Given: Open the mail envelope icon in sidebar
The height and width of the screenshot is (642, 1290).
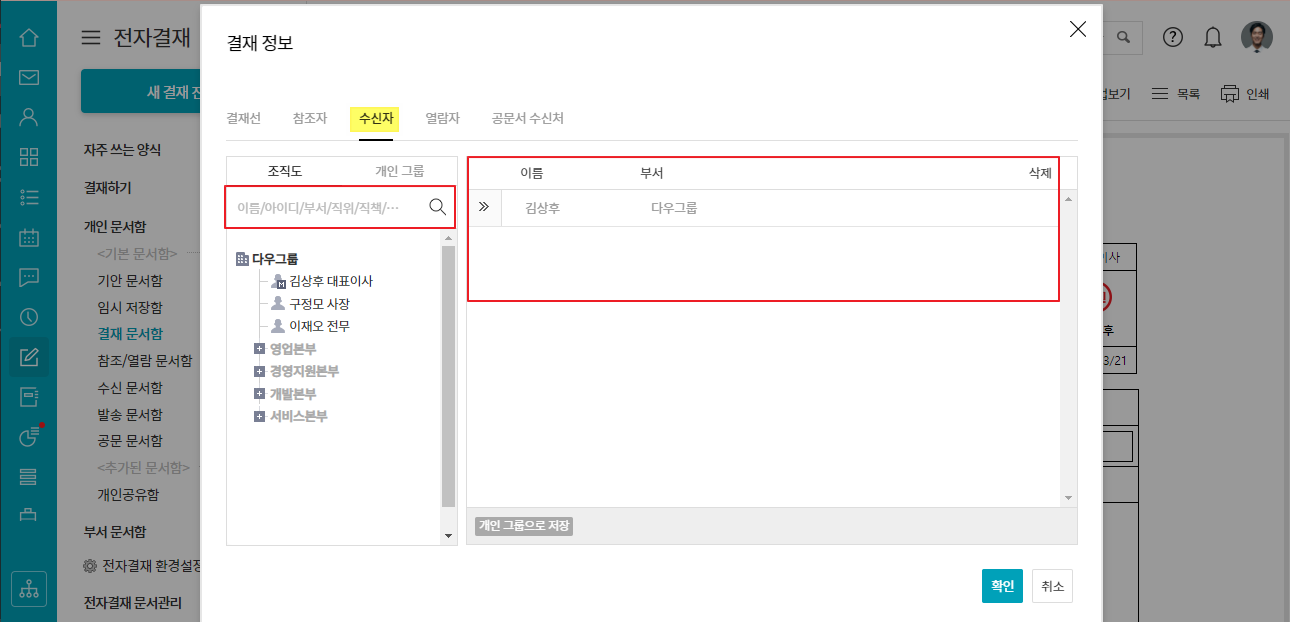Looking at the screenshot, I should tap(29, 78).
